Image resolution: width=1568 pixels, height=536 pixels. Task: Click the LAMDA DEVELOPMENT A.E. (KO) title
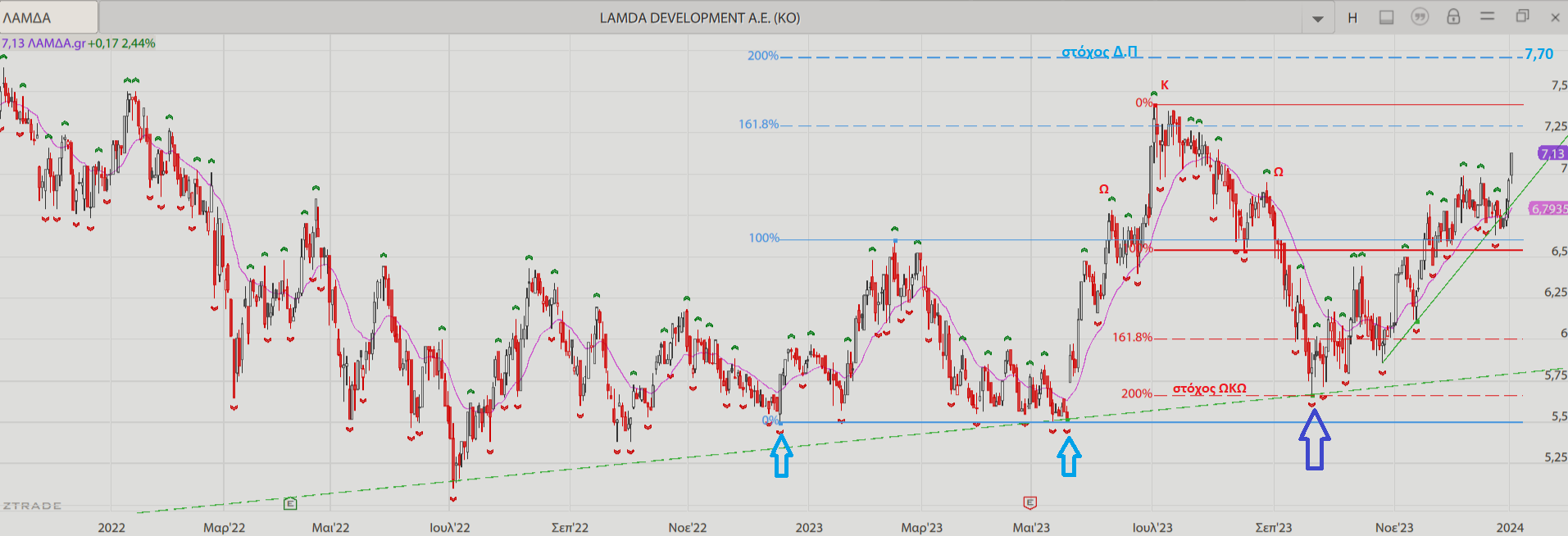click(x=699, y=18)
